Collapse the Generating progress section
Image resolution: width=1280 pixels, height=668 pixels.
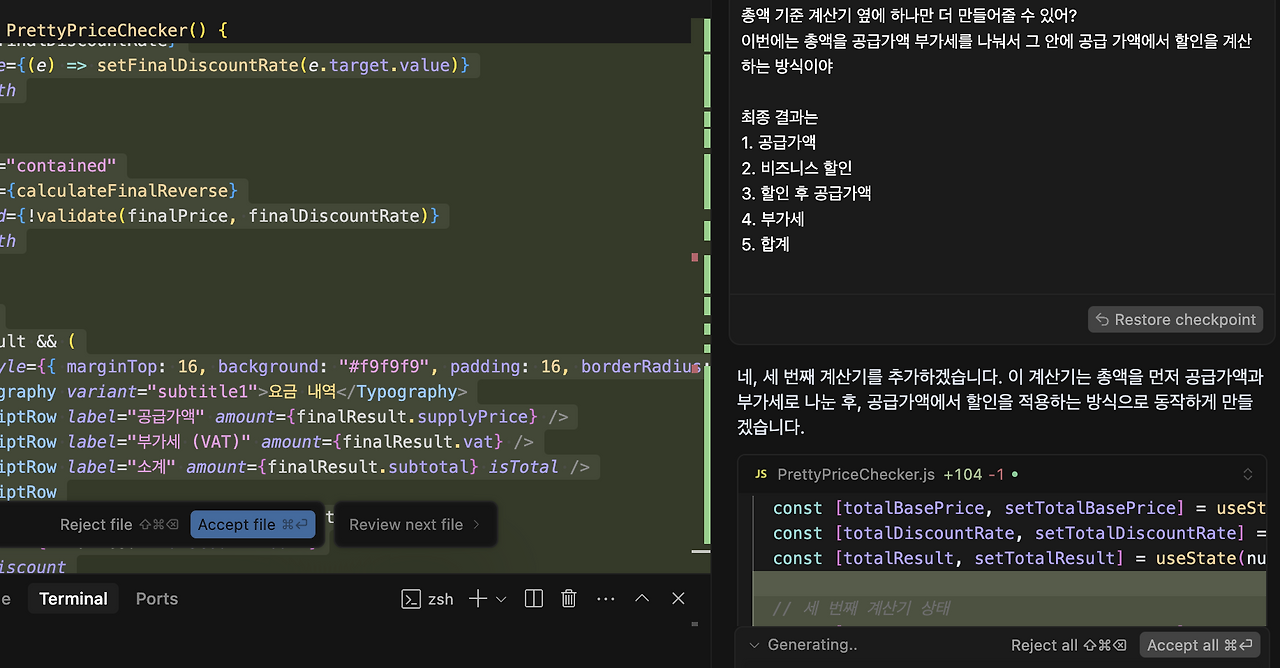point(755,645)
